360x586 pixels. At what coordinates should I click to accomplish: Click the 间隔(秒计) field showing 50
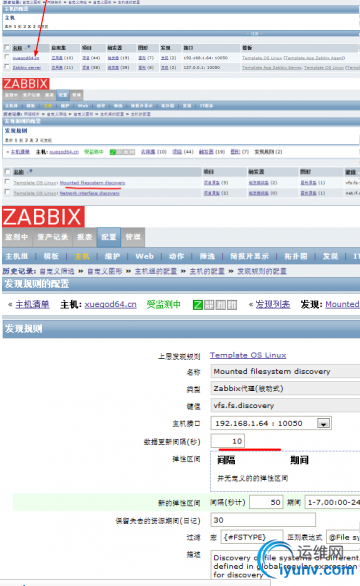click(x=266, y=502)
